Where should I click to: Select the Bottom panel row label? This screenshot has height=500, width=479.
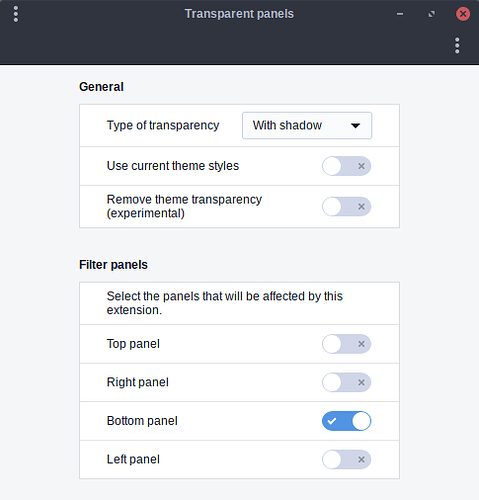tap(142, 421)
